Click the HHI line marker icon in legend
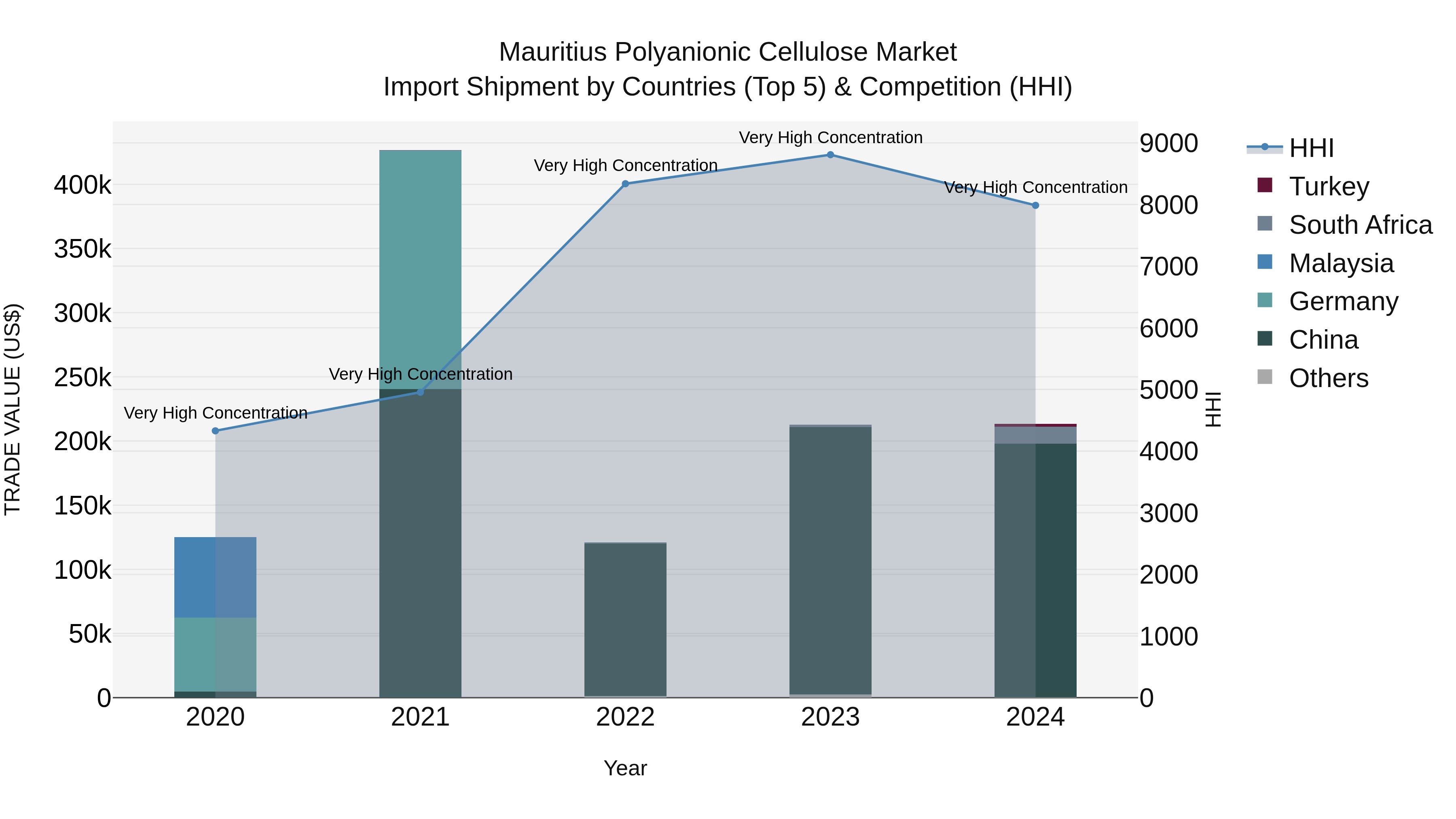 pos(1265,148)
